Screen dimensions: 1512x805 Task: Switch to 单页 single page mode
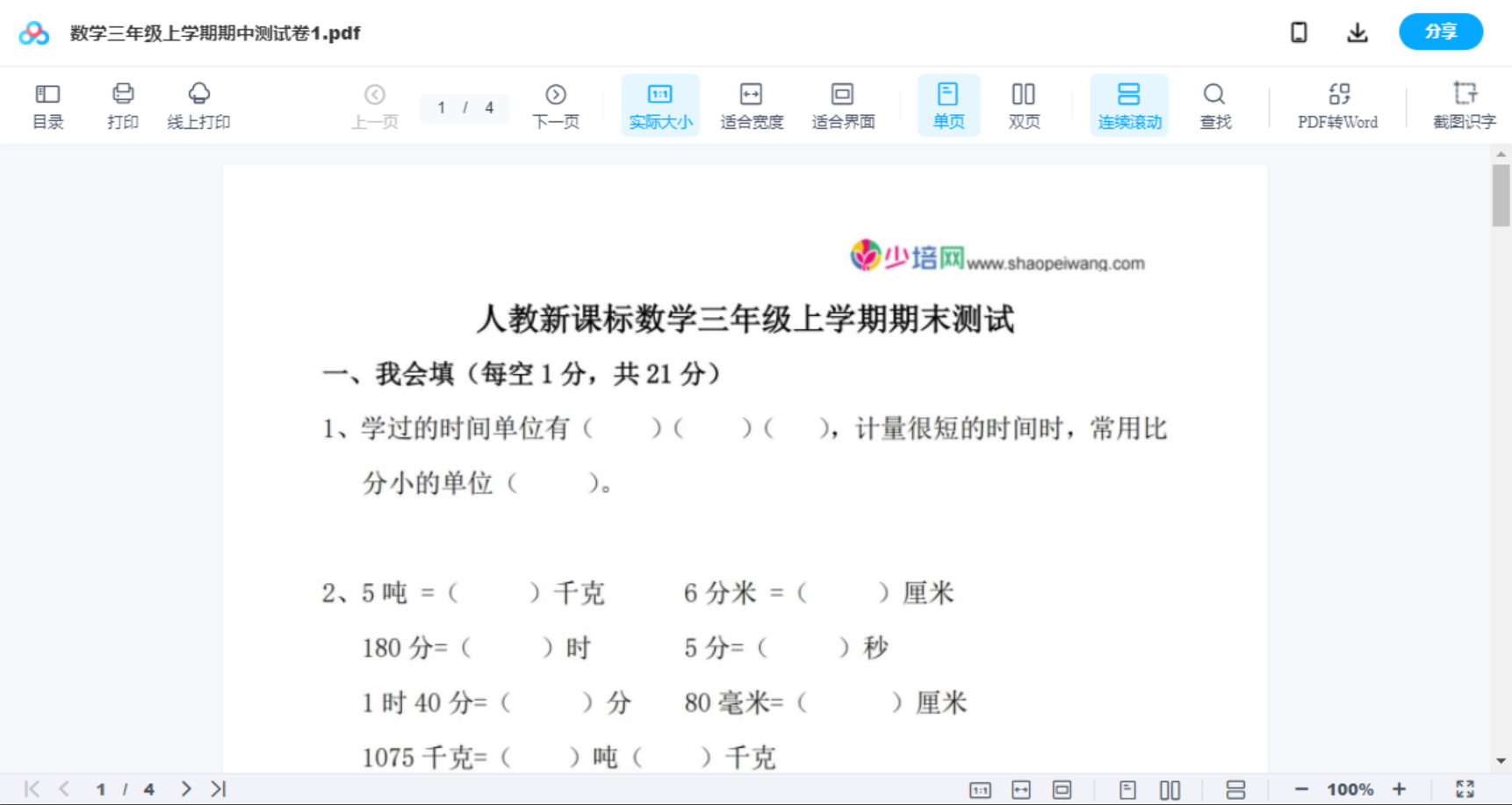point(948,104)
